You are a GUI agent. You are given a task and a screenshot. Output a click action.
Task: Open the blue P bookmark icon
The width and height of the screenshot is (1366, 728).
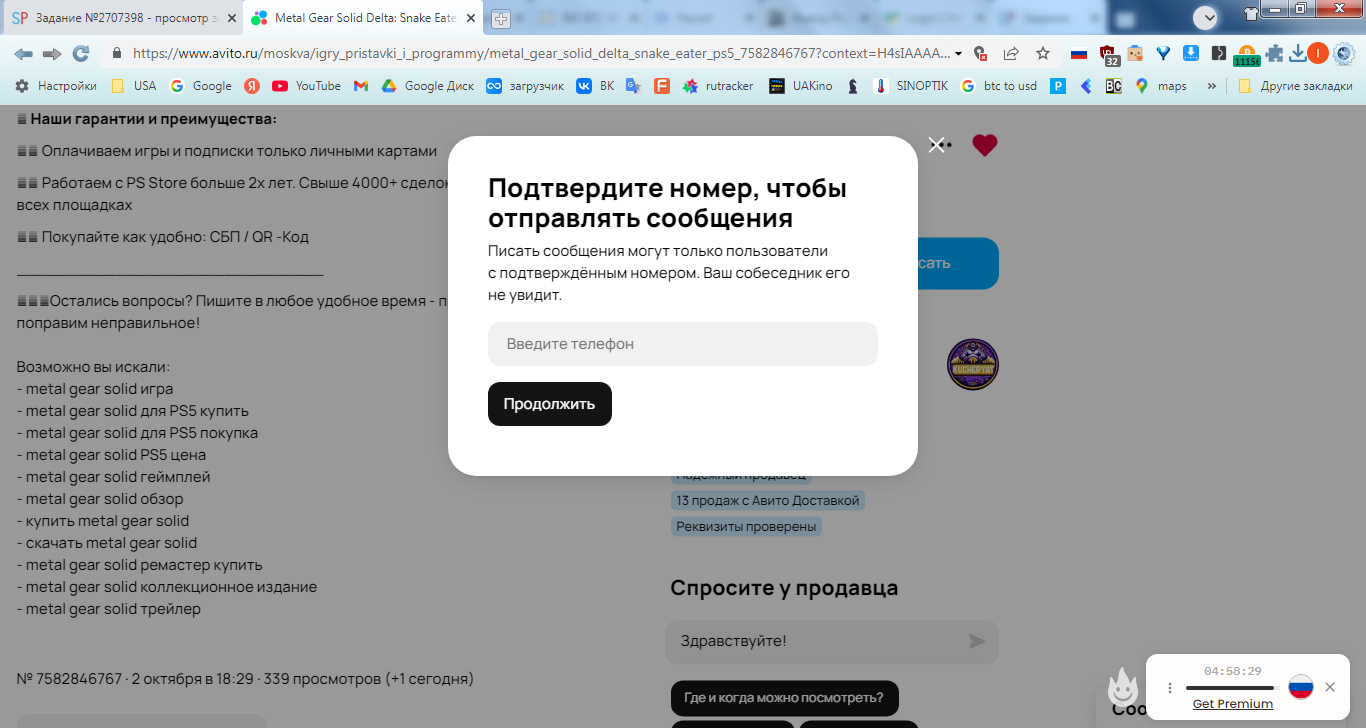(1058, 86)
